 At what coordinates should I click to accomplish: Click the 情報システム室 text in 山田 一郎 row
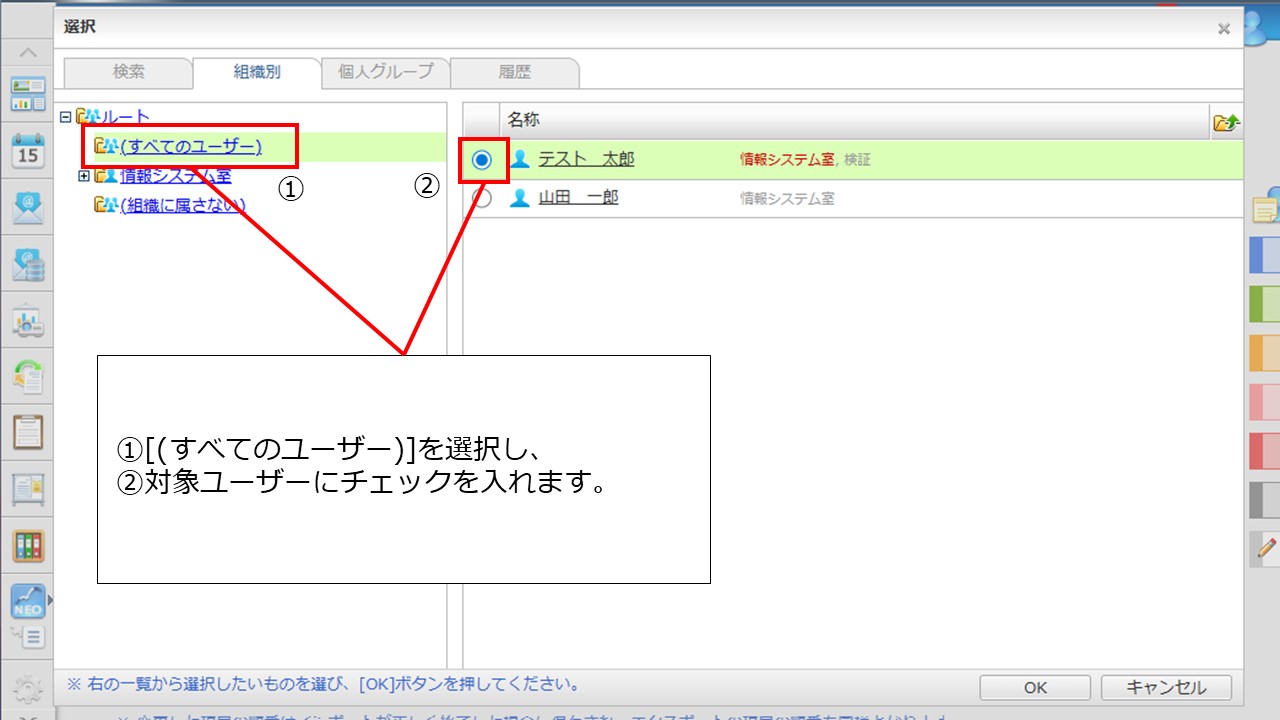click(787, 199)
